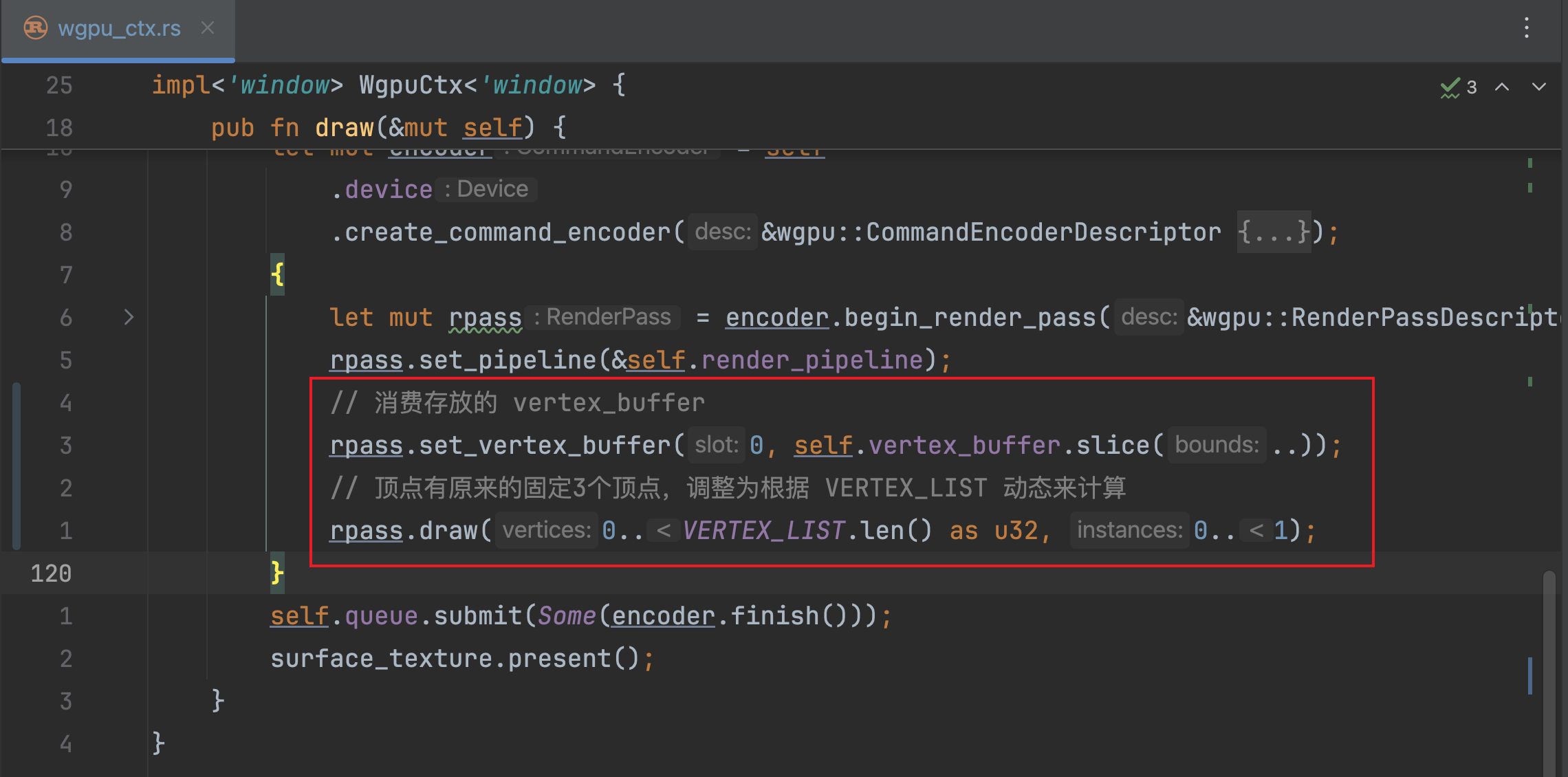Click the RenderPass inlay type hint
The width and height of the screenshot is (1568, 777).
(602, 317)
